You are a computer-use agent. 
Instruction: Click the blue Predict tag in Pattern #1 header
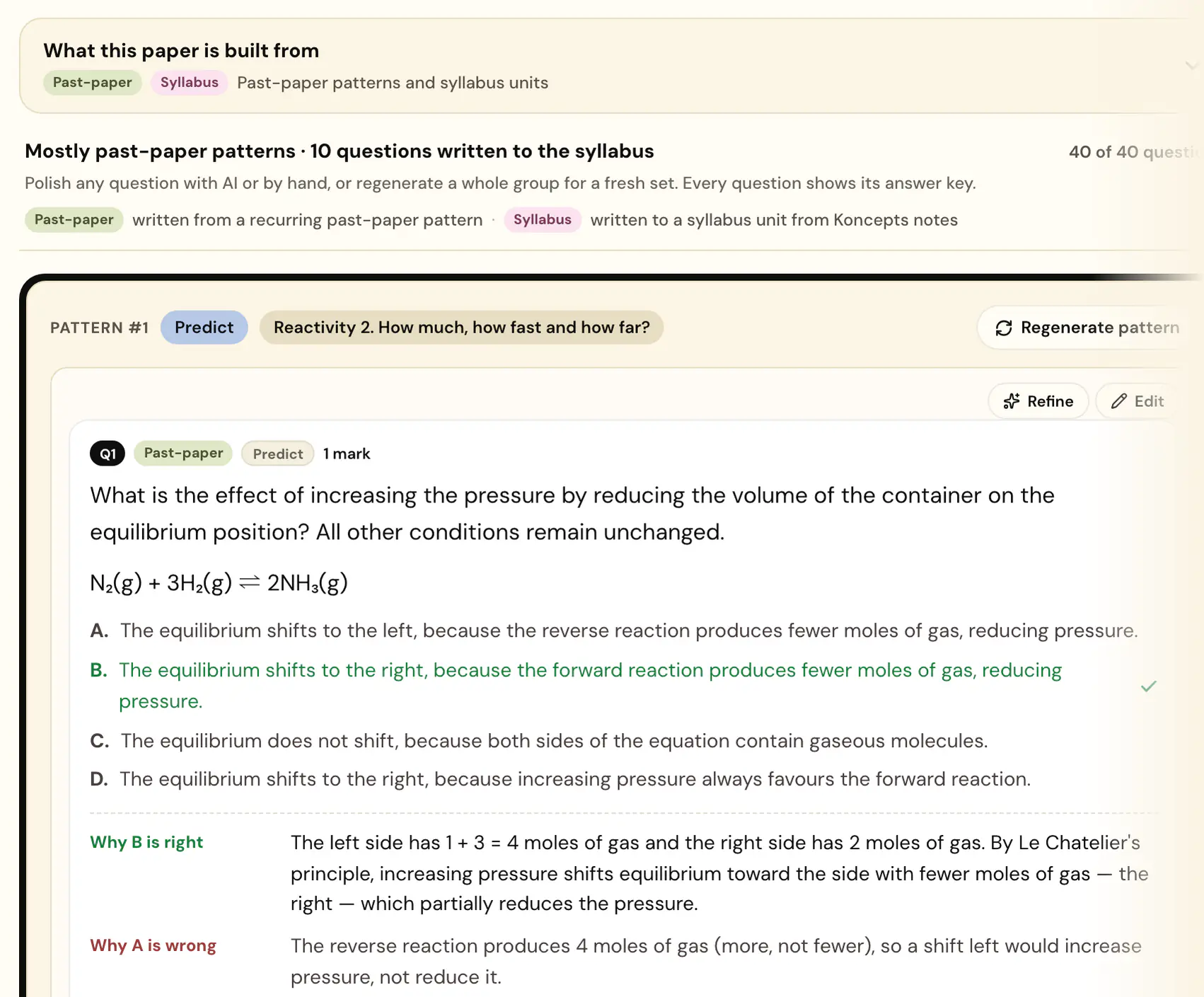coord(204,328)
